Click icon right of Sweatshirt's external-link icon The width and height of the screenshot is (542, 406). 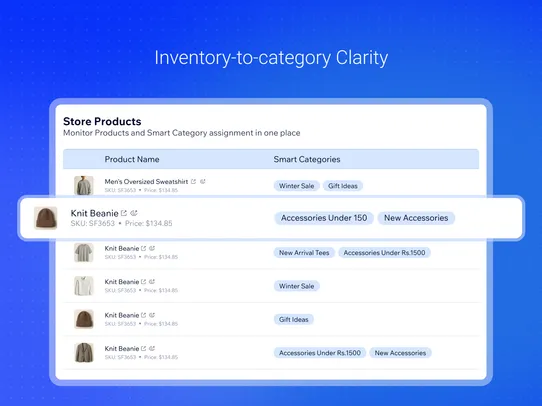pos(203,181)
